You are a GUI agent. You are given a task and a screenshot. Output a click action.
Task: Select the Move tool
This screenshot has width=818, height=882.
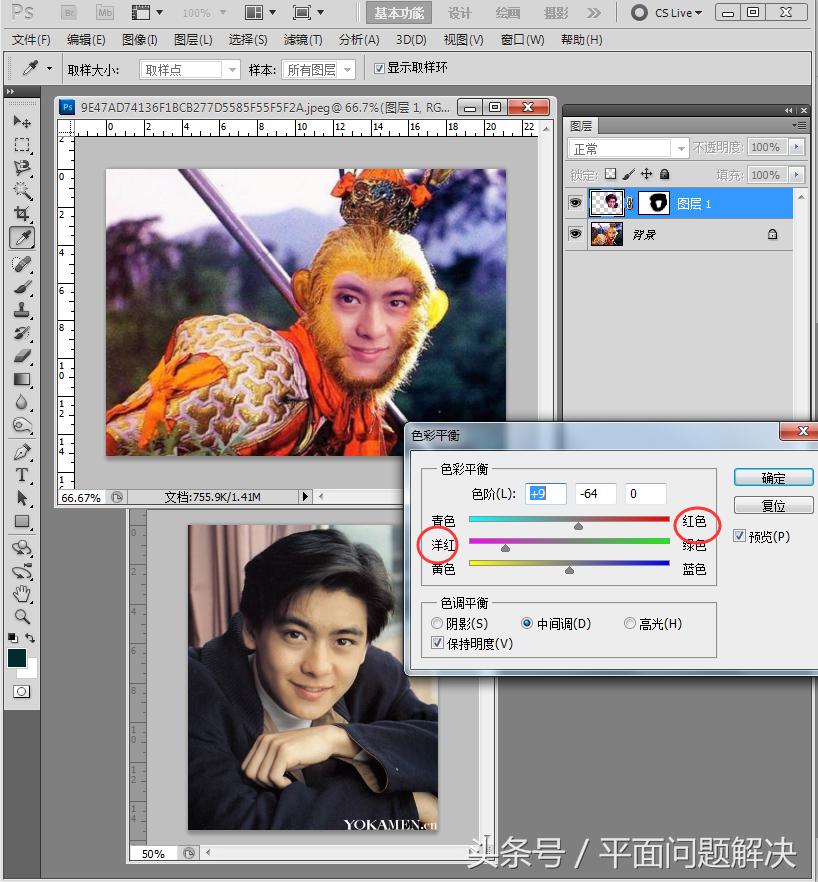22,121
